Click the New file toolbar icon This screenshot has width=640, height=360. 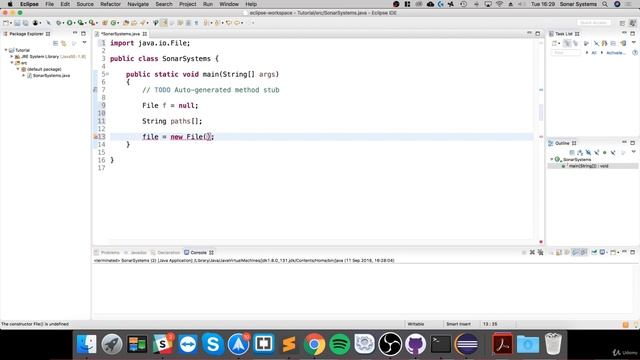[6, 23]
